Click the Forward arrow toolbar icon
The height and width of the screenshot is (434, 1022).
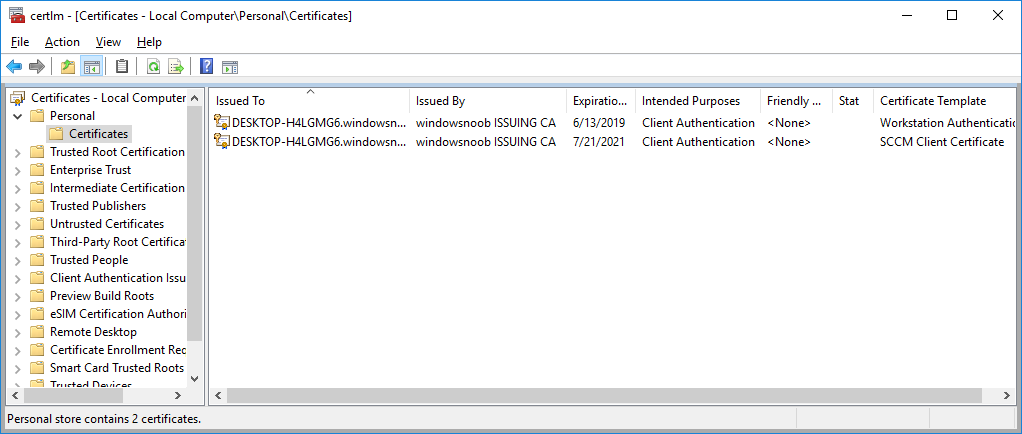tap(36, 66)
